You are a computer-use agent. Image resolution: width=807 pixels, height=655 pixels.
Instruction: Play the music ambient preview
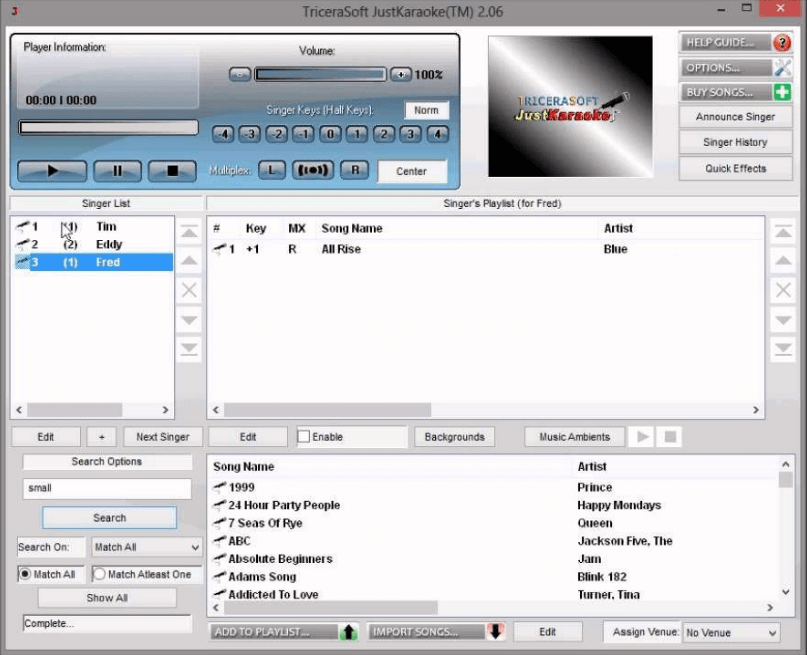[643, 437]
